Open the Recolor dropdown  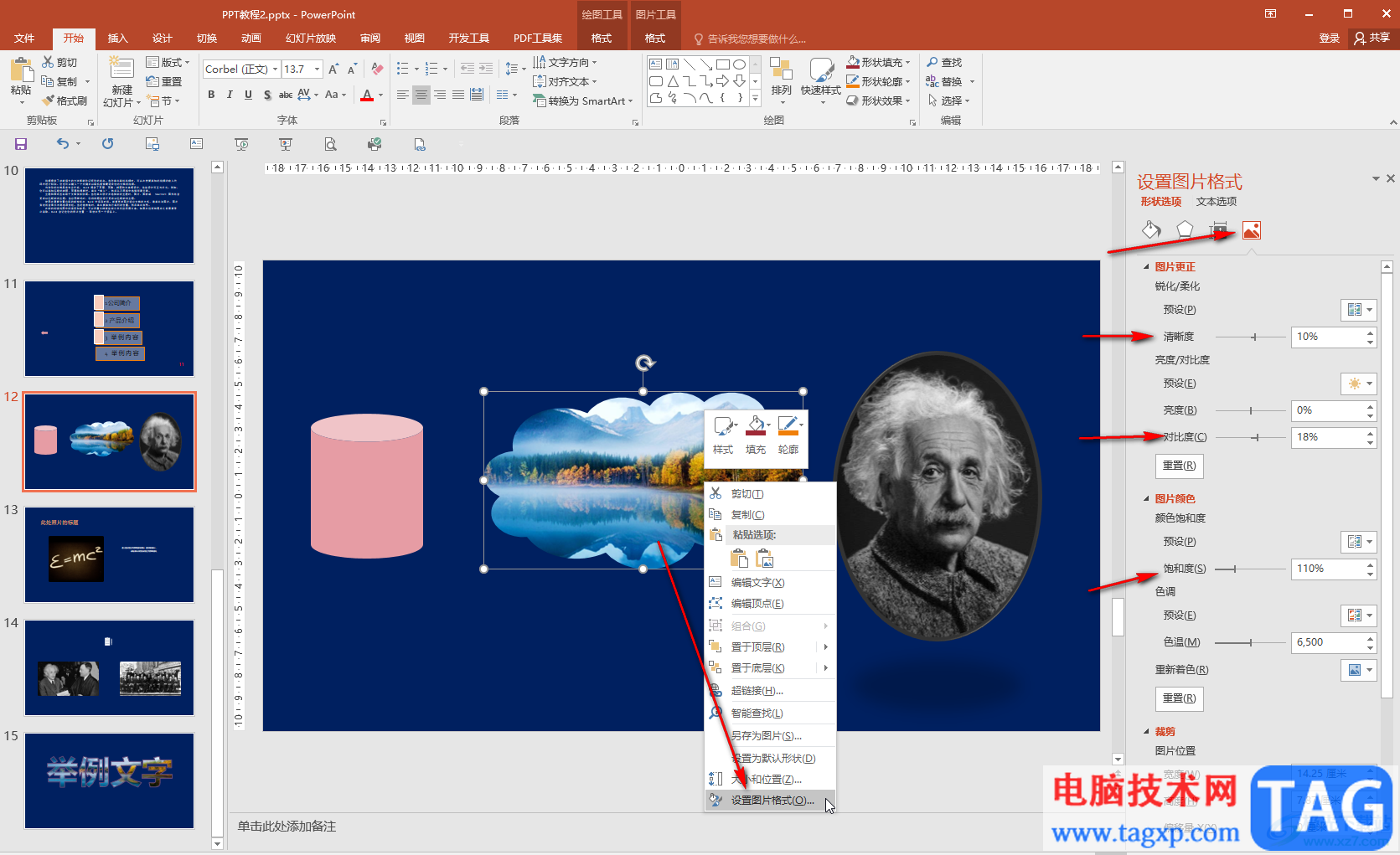(1359, 670)
